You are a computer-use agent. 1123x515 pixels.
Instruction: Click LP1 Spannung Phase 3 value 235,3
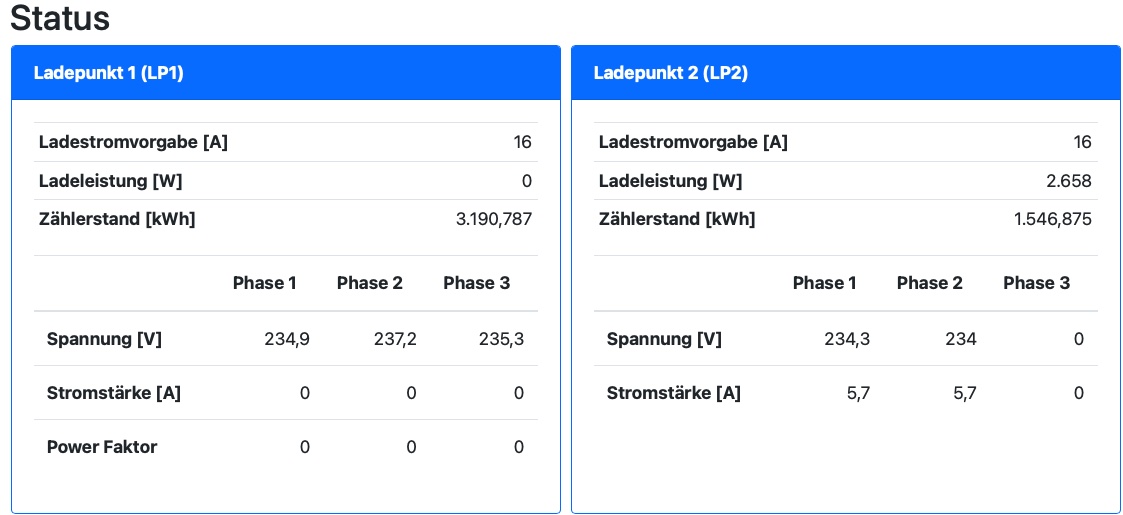(x=501, y=339)
